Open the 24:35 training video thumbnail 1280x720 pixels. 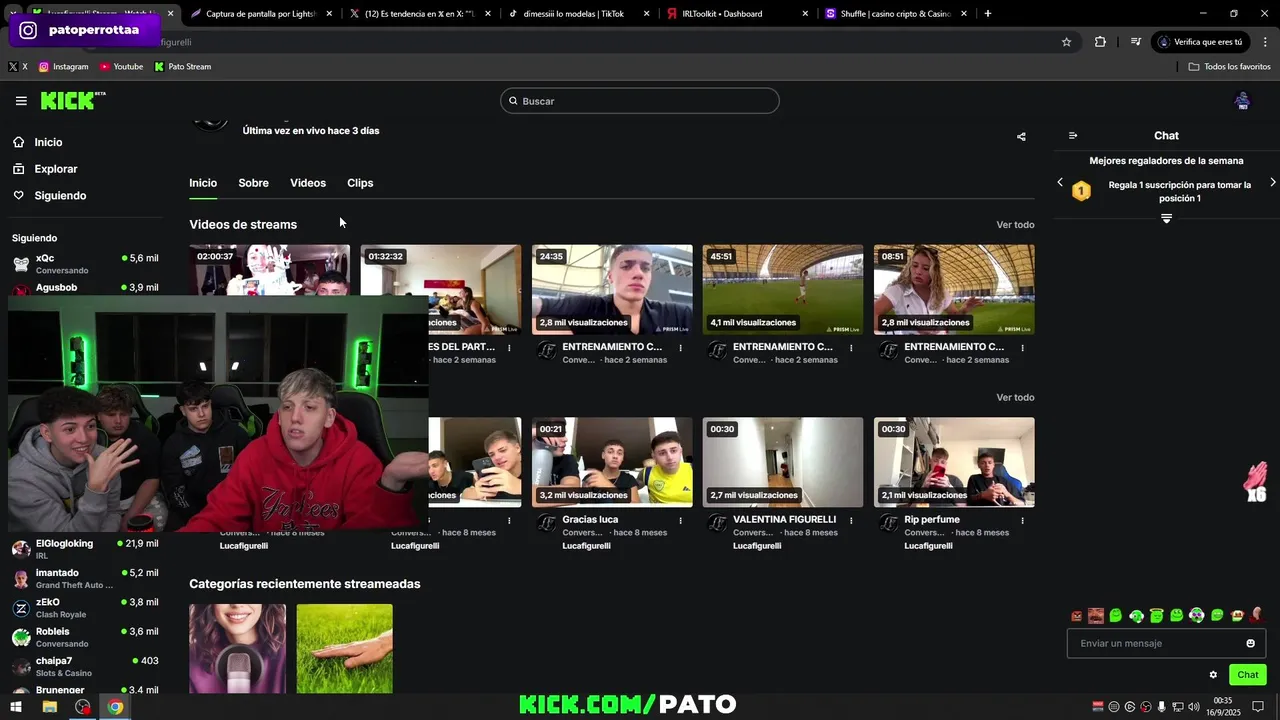[612, 289]
